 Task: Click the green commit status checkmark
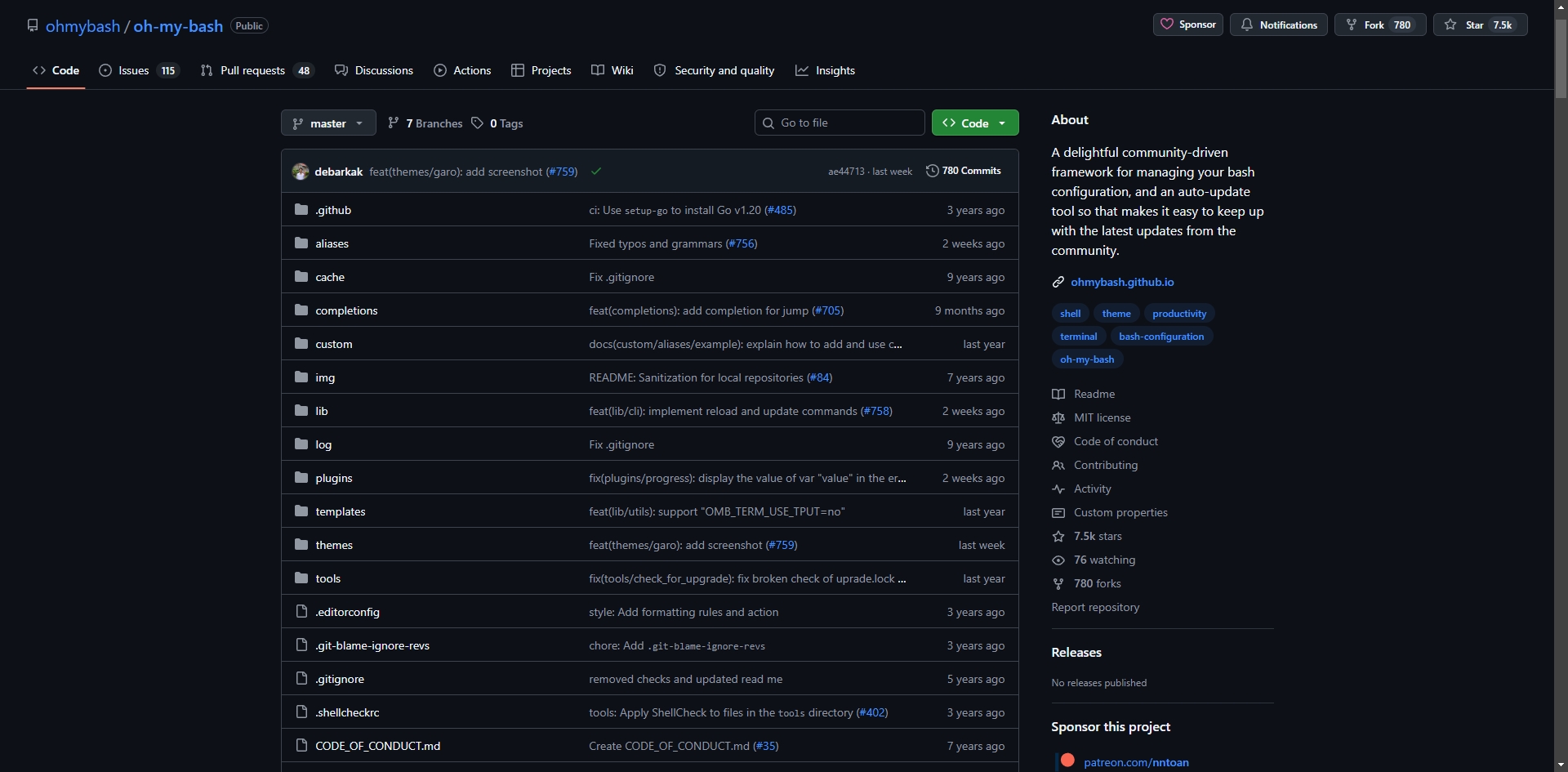pyautogui.click(x=596, y=172)
